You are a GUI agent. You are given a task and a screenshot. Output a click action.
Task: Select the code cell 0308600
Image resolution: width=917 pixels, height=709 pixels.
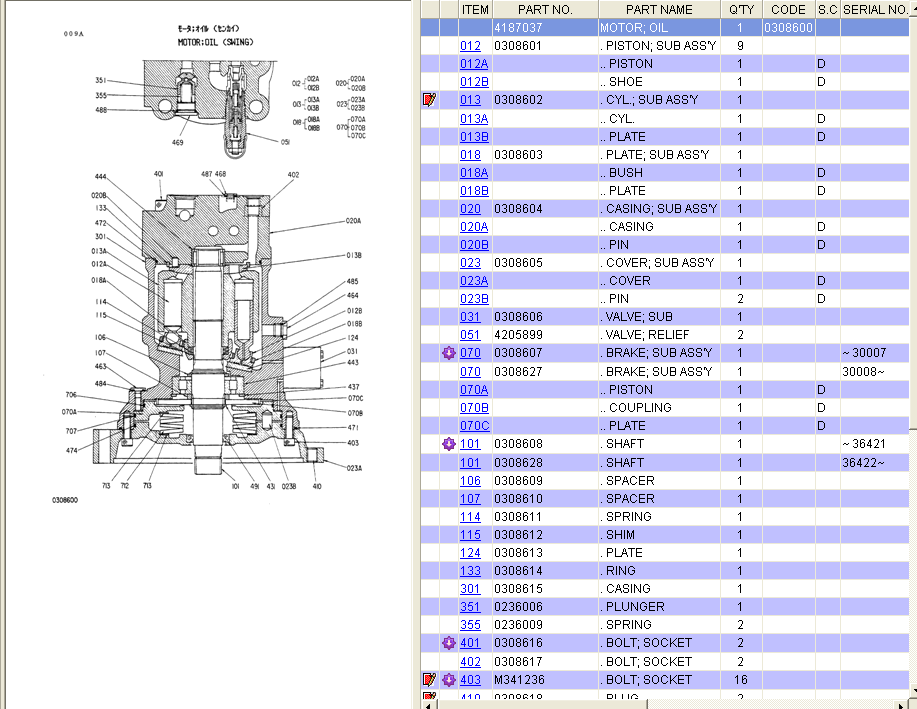tap(788, 27)
